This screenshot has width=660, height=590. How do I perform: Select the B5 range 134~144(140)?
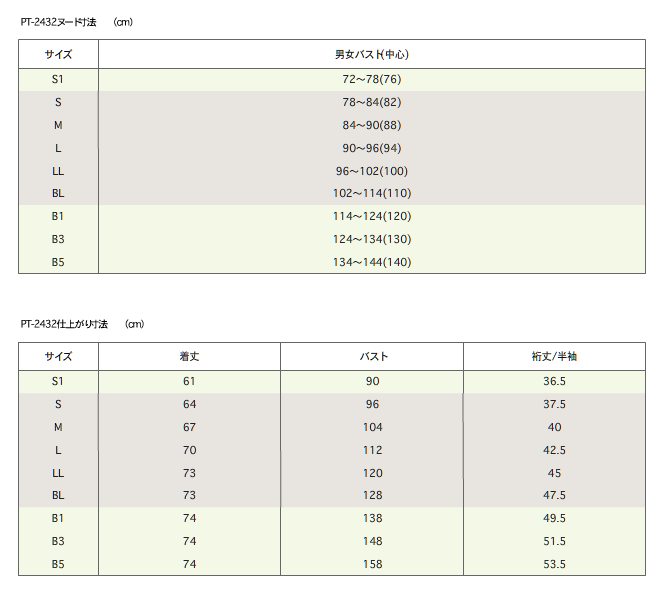pyautogui.click(x=372, y=262)
